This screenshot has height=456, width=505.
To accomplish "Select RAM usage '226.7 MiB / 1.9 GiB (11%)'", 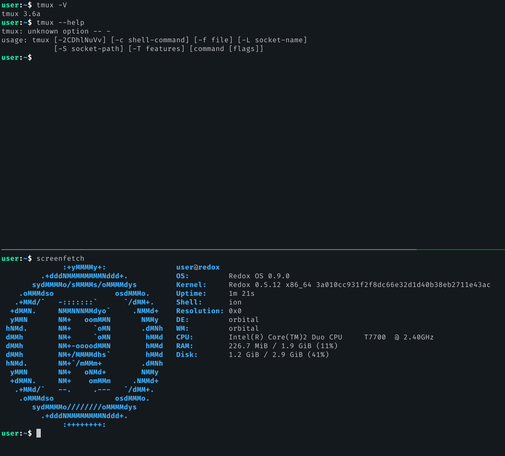I will tap(283, 346).
